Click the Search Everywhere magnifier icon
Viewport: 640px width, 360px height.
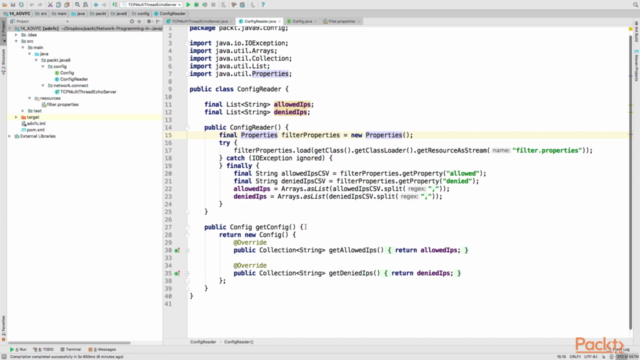pos(636,4)
